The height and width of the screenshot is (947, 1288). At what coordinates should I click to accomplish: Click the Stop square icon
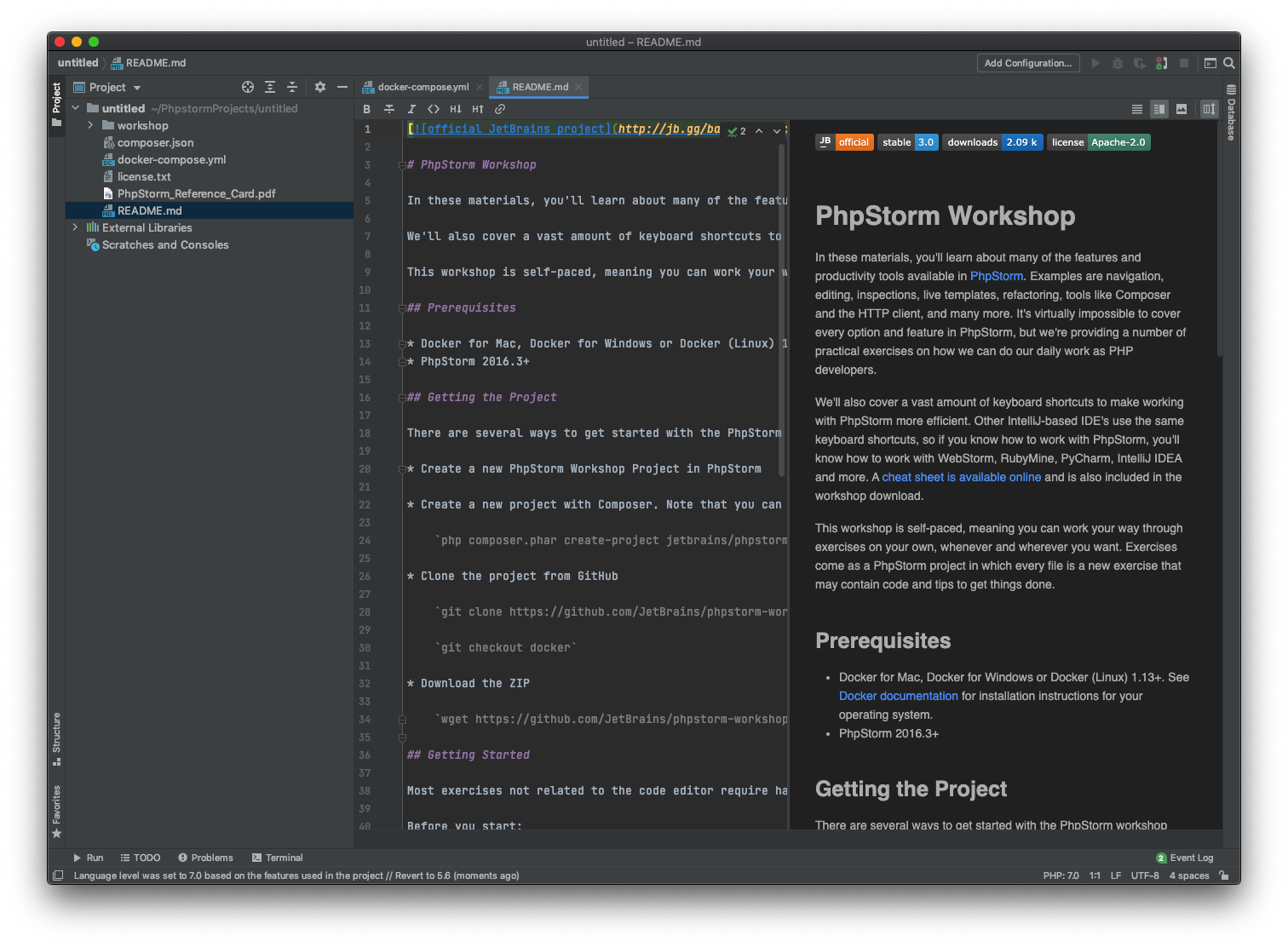1184,63
